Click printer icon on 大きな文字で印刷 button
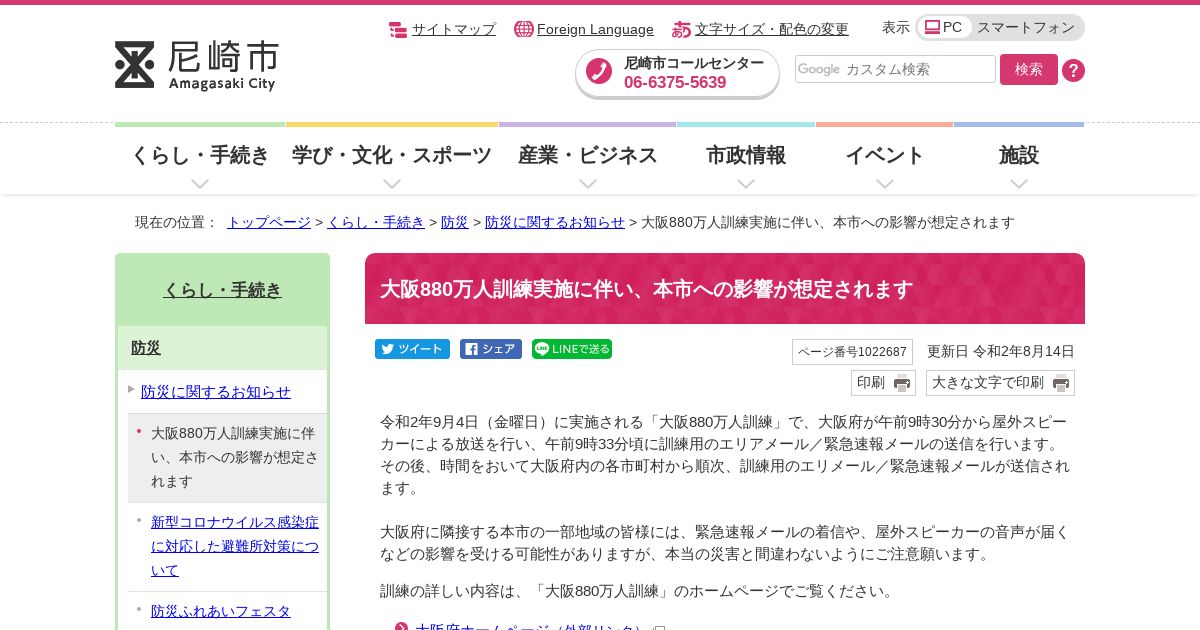The height and width of the screenshot is (630, 1200). (1060, 383)
